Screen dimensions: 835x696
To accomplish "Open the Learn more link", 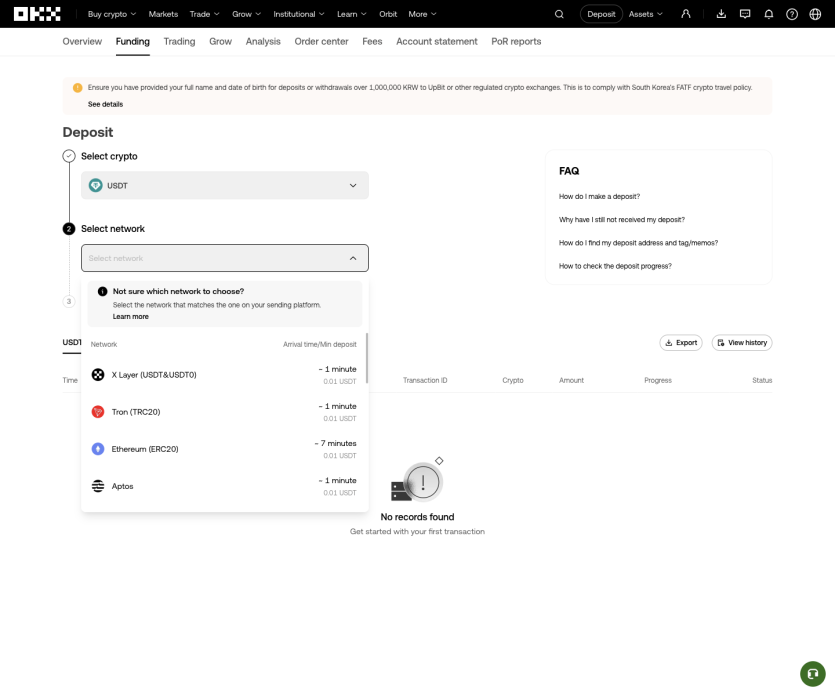I will (130, 316).
